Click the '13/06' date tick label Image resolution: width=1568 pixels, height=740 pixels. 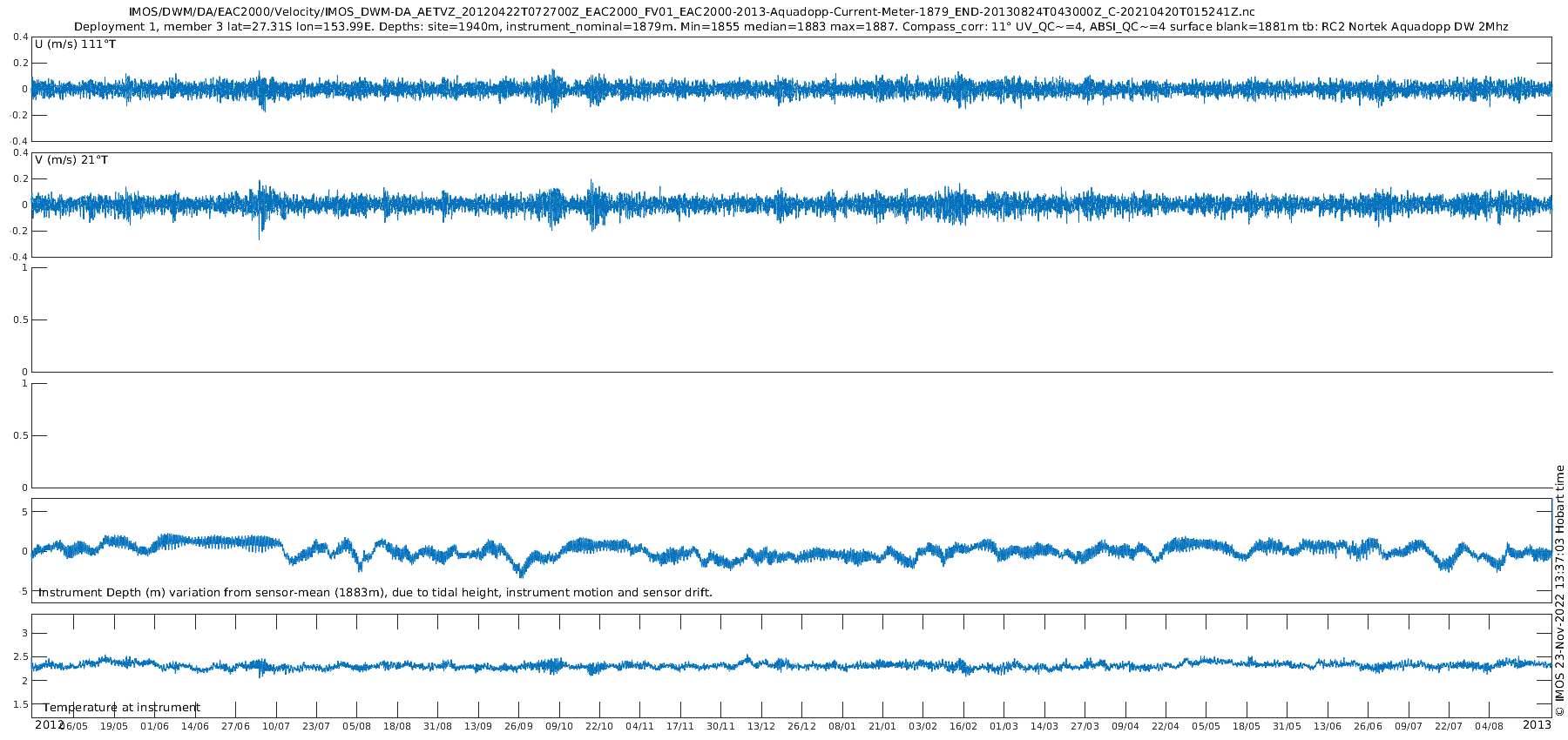(1328, 726)
